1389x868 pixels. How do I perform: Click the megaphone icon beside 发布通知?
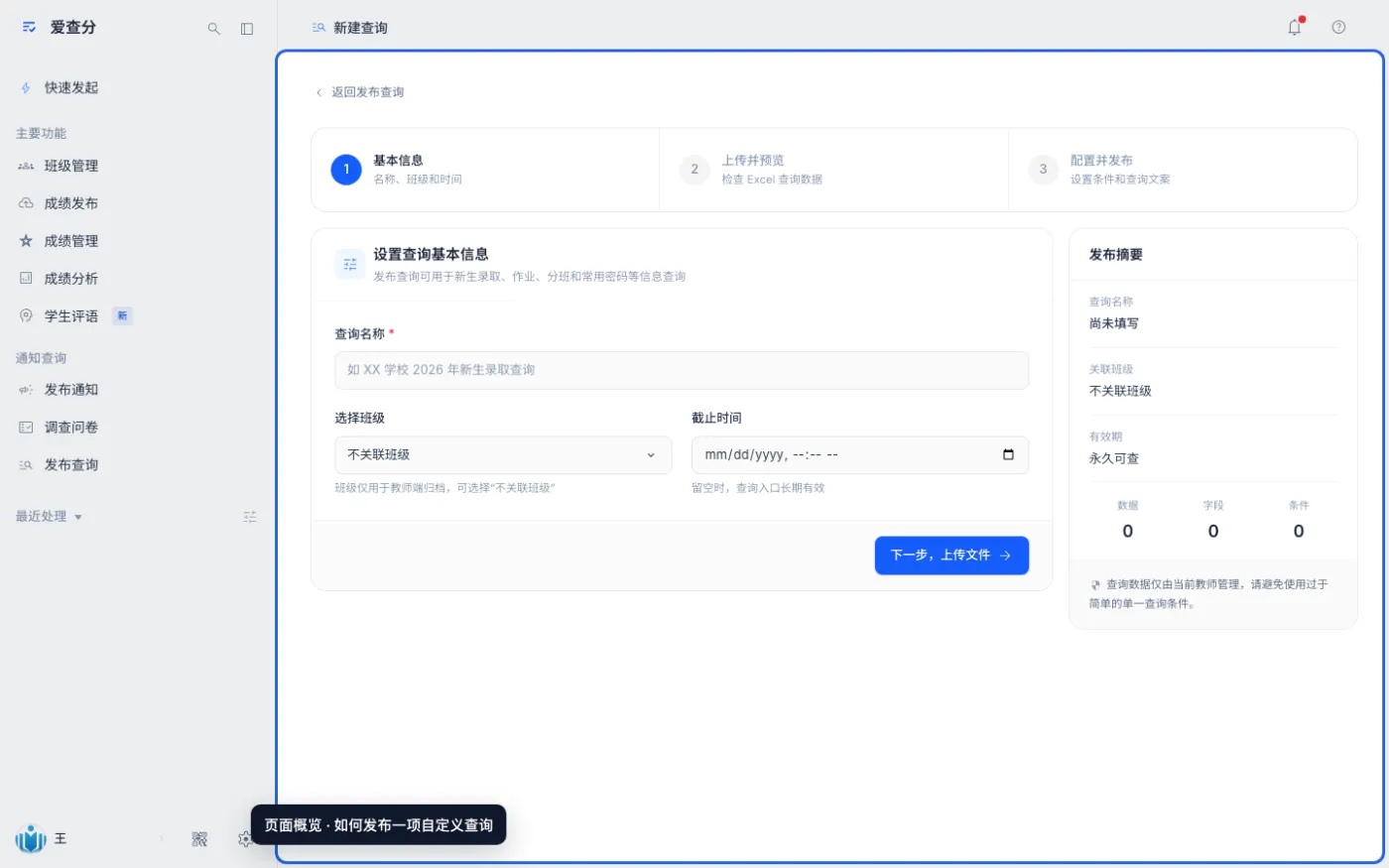click(26, 390)
